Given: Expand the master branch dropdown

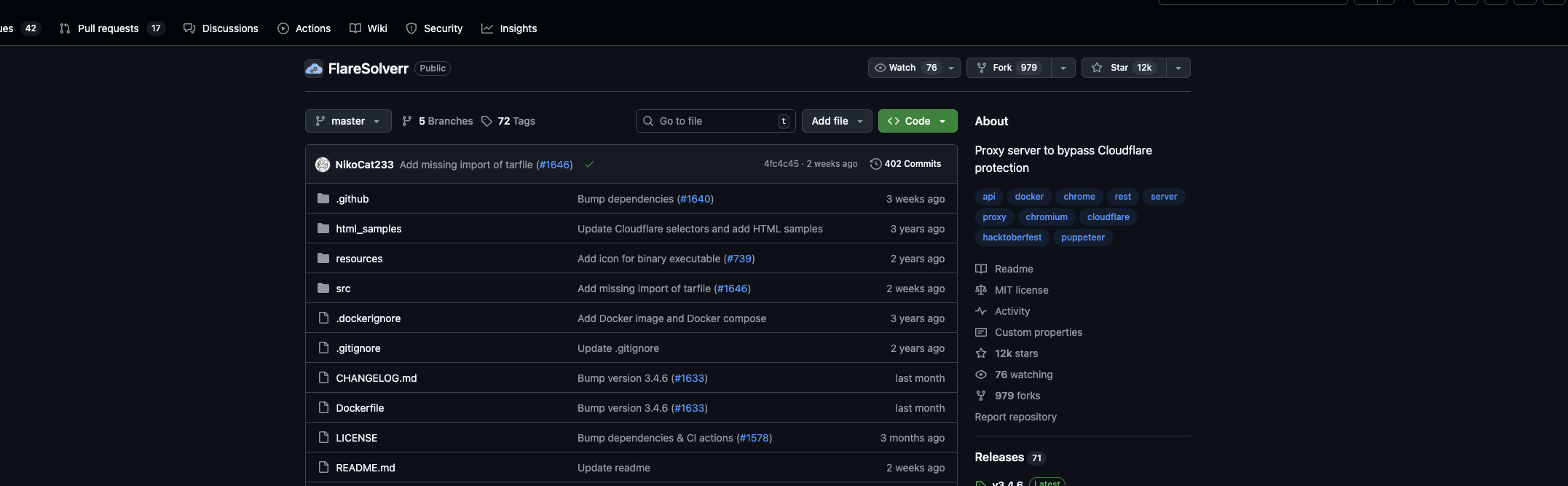Looking at the screenshot, I should coord(348,121).
